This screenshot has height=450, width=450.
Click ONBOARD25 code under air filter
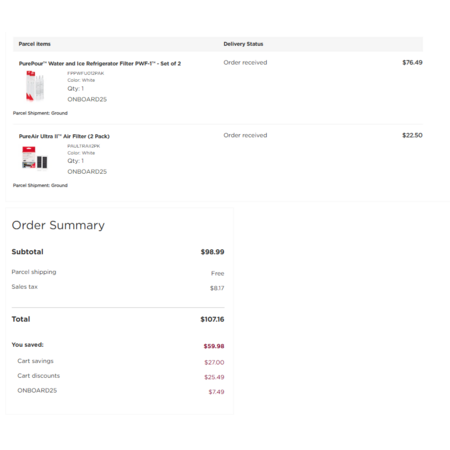point(87,172)
